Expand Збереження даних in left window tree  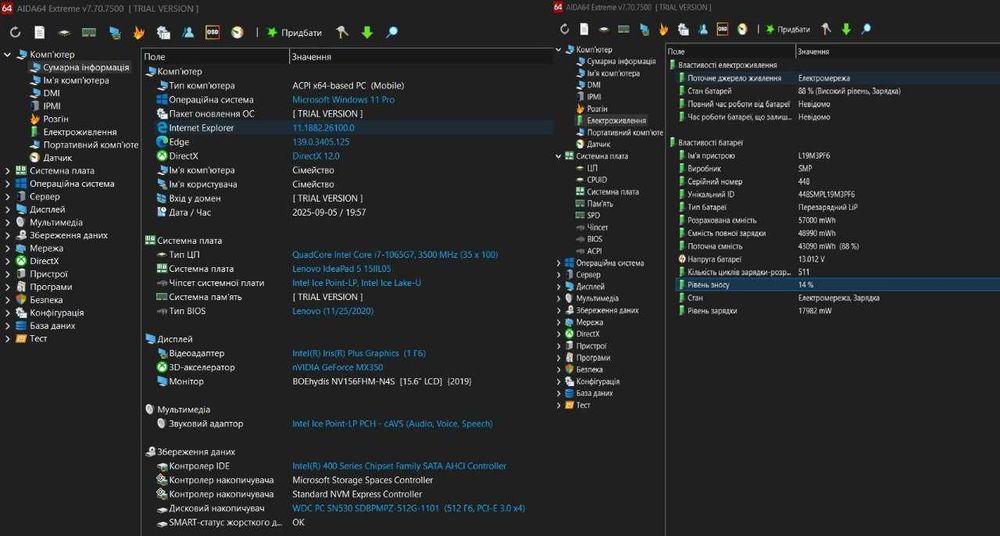point(8,235)
